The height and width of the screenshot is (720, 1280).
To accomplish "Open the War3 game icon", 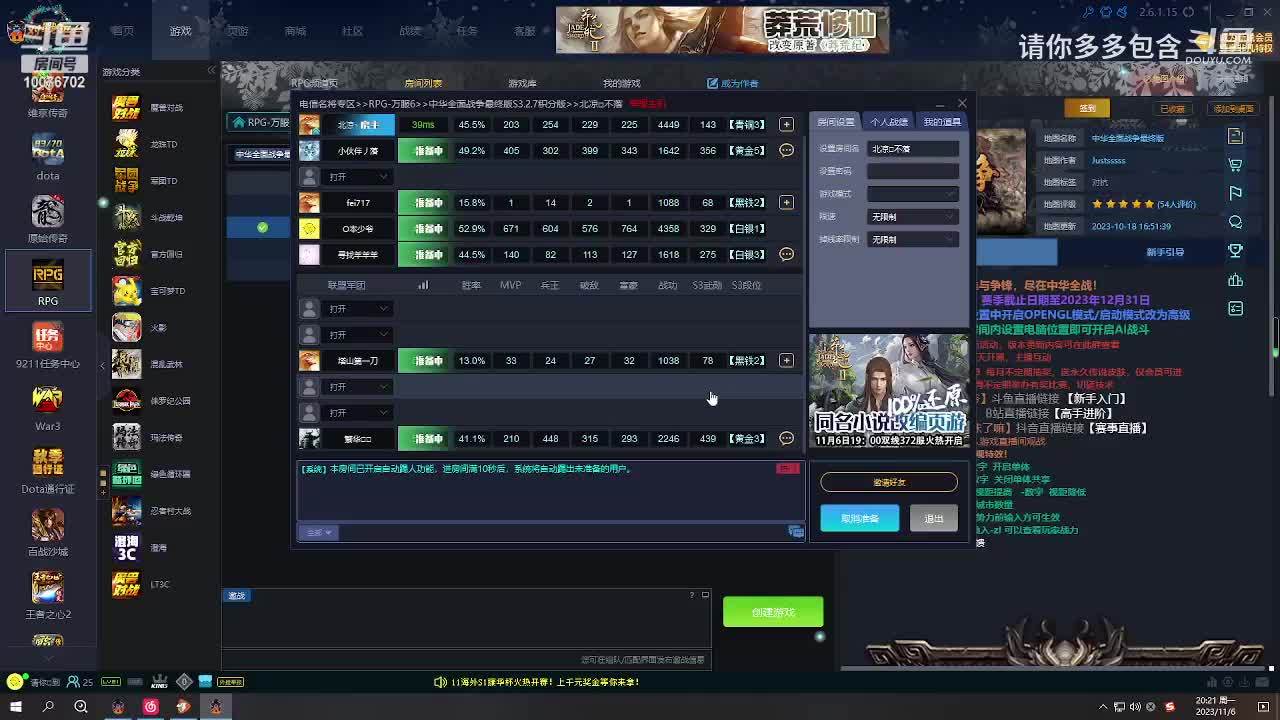I will [47, 408].
